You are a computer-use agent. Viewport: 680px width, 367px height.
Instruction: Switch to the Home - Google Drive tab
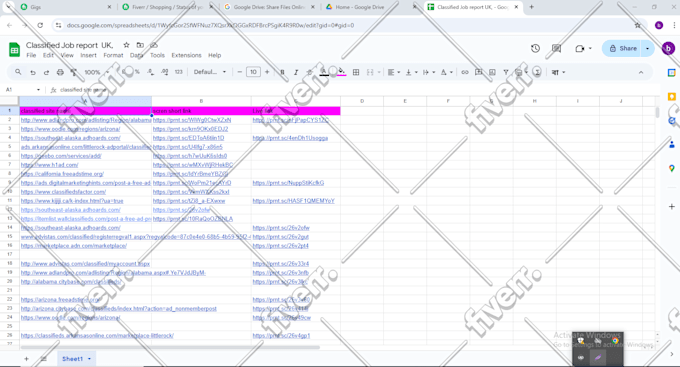pyautogui.click(x=360, y=7)
